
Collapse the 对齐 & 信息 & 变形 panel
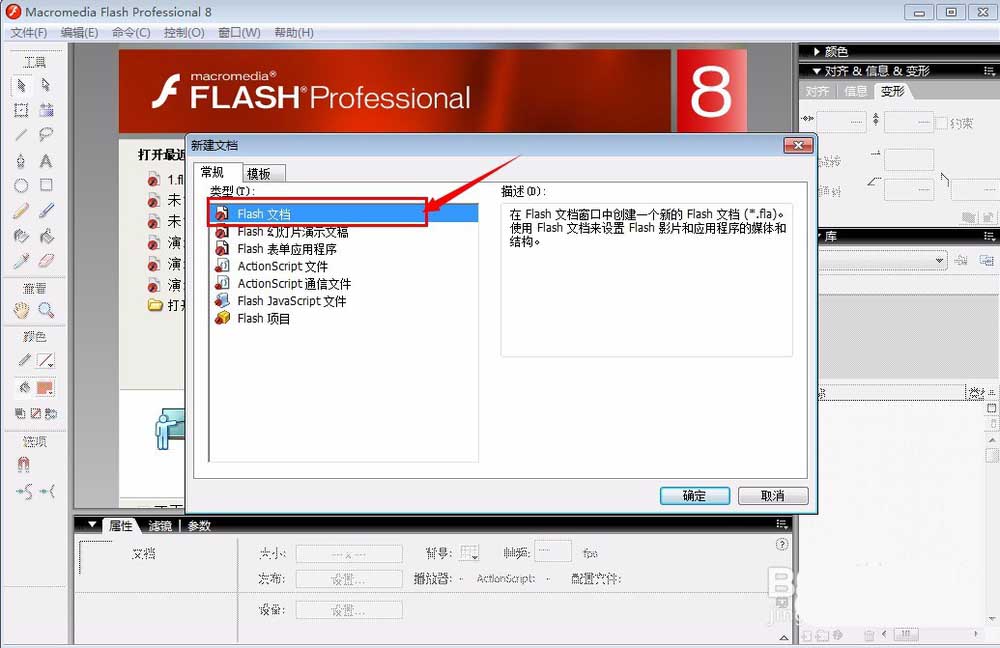[816, 71]
